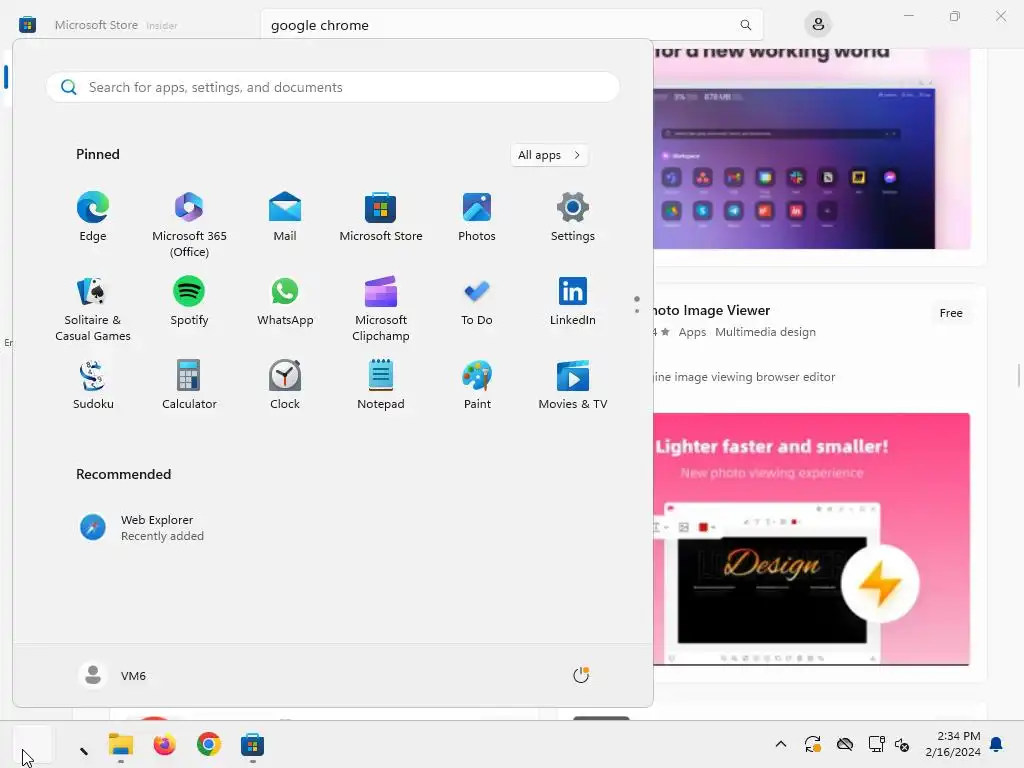Image resolution: width=1024 pixels, height=768 pixels.
Task: Open Lighter faster and smaller screenshot
Action: (x=811, y=539)
